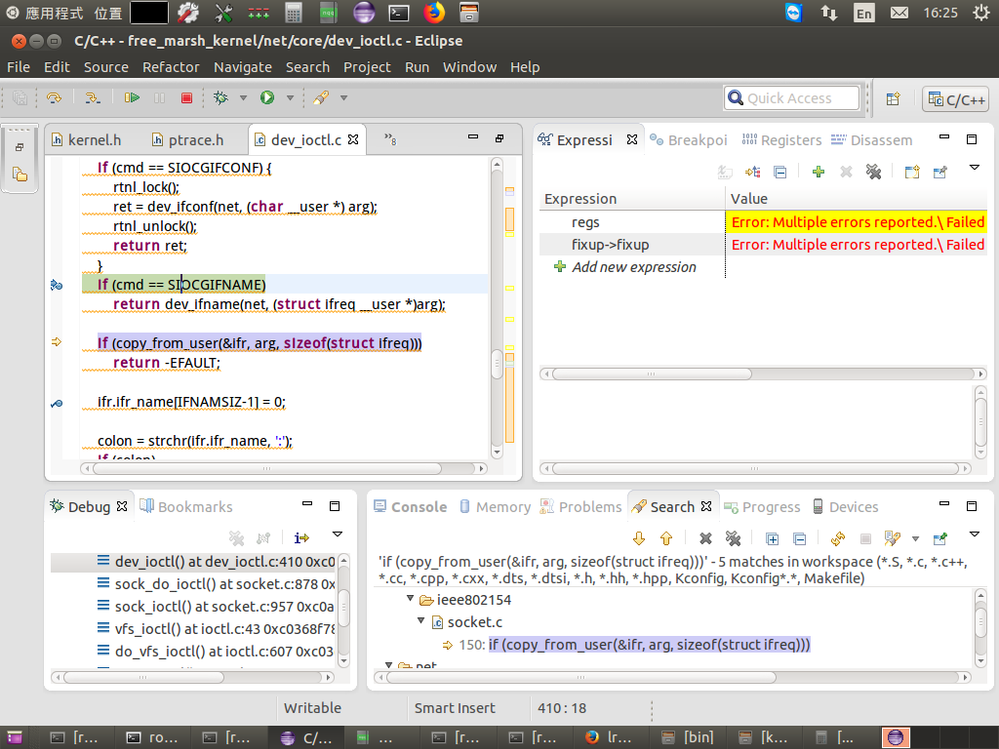
Task: Click Collapse All icon in Expressions view
Action: coord(780,171)
